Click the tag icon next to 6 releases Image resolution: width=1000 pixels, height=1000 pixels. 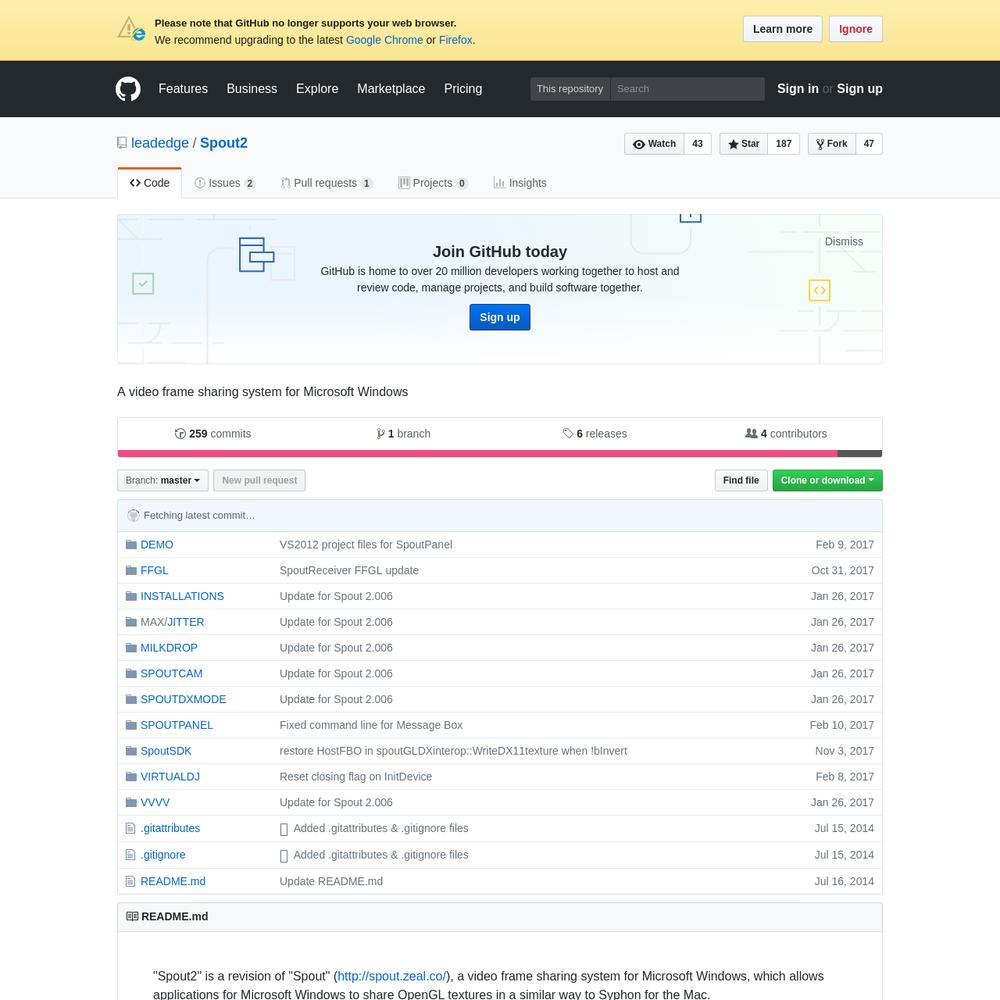coord(568,434)
